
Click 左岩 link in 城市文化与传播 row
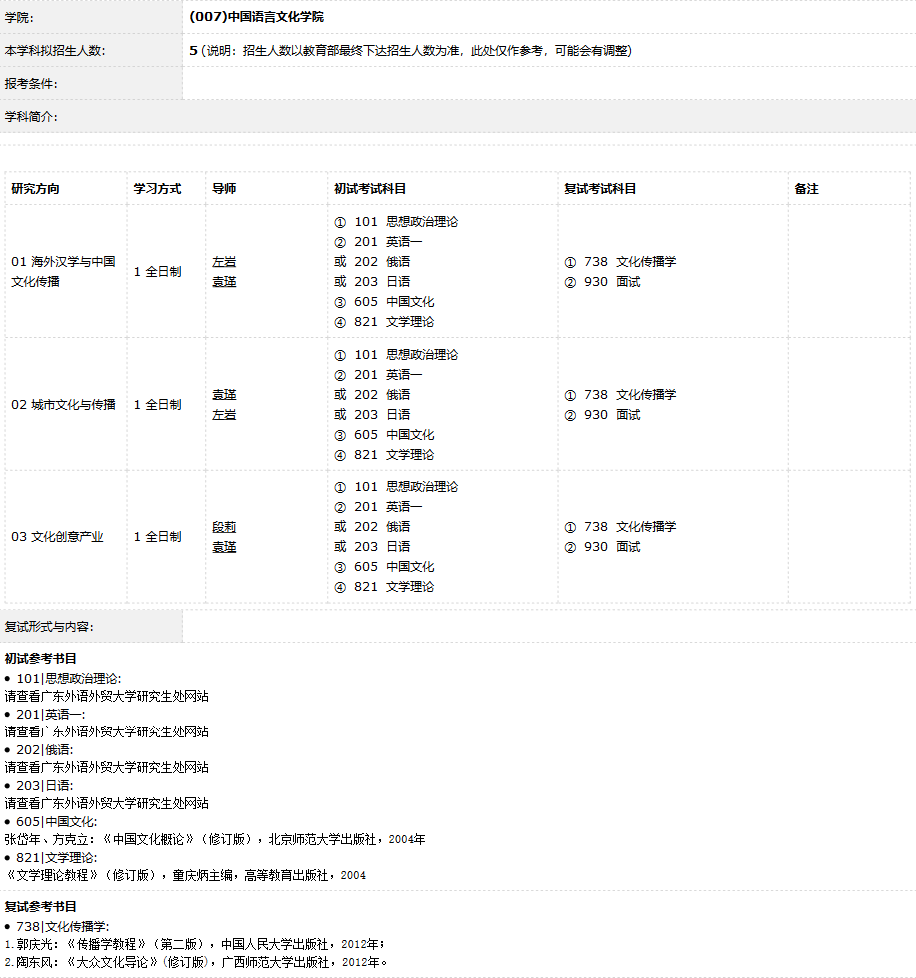point(224,415)
